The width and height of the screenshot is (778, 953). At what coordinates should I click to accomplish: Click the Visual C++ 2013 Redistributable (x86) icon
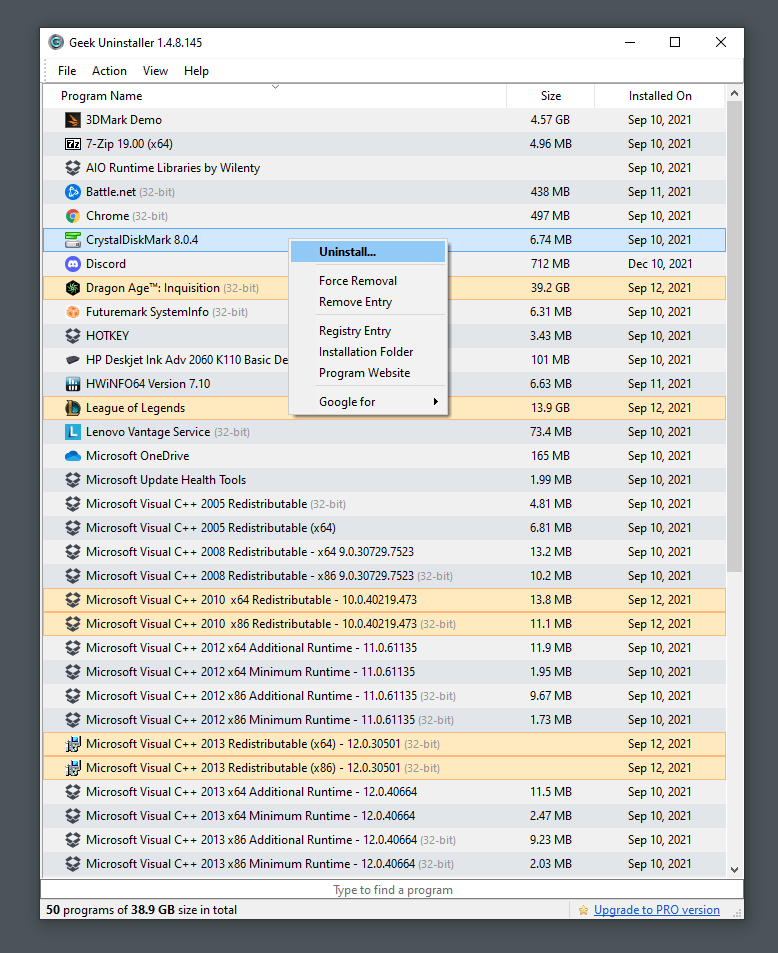(73, 768)
